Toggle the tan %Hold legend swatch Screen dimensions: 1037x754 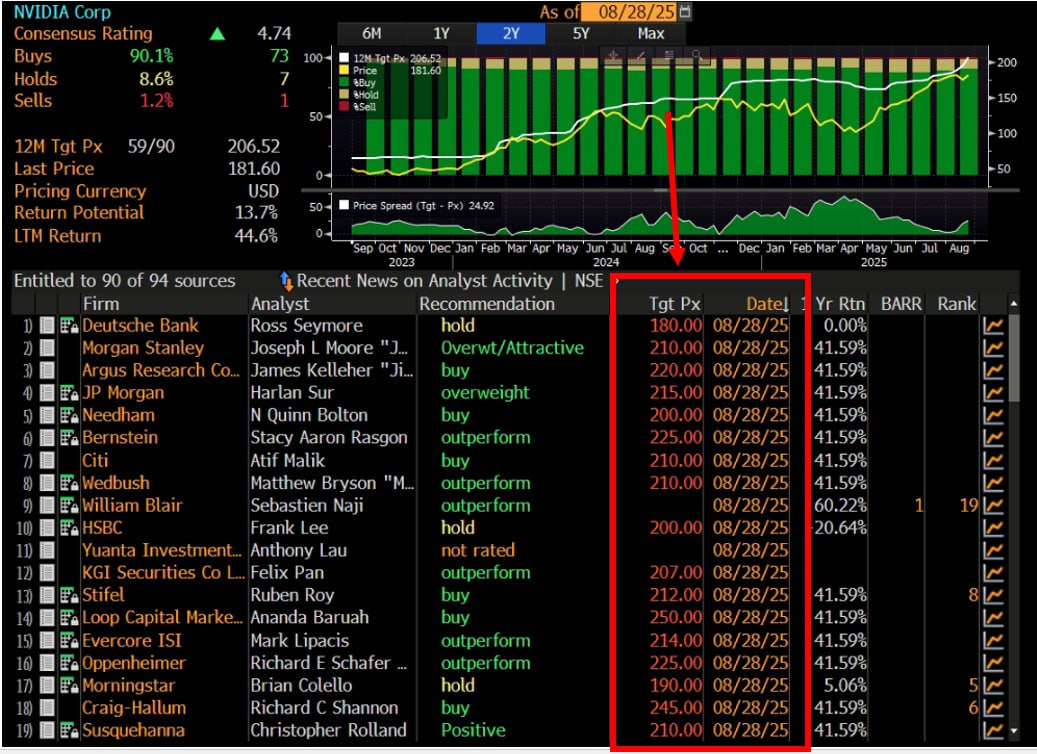(x=344, y=94)
